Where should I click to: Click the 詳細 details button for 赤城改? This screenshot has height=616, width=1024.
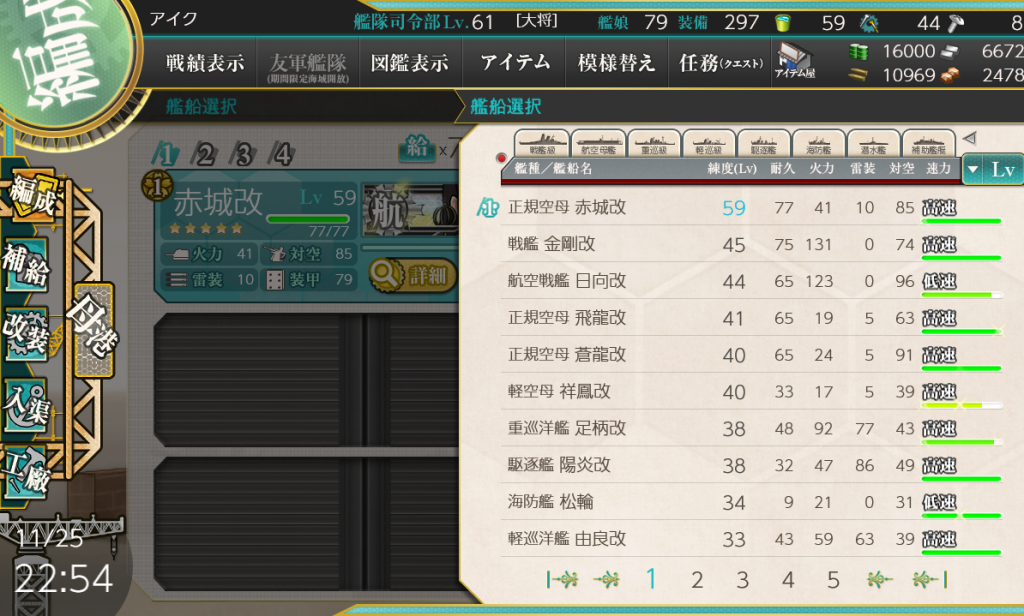[x=413, y=276]
